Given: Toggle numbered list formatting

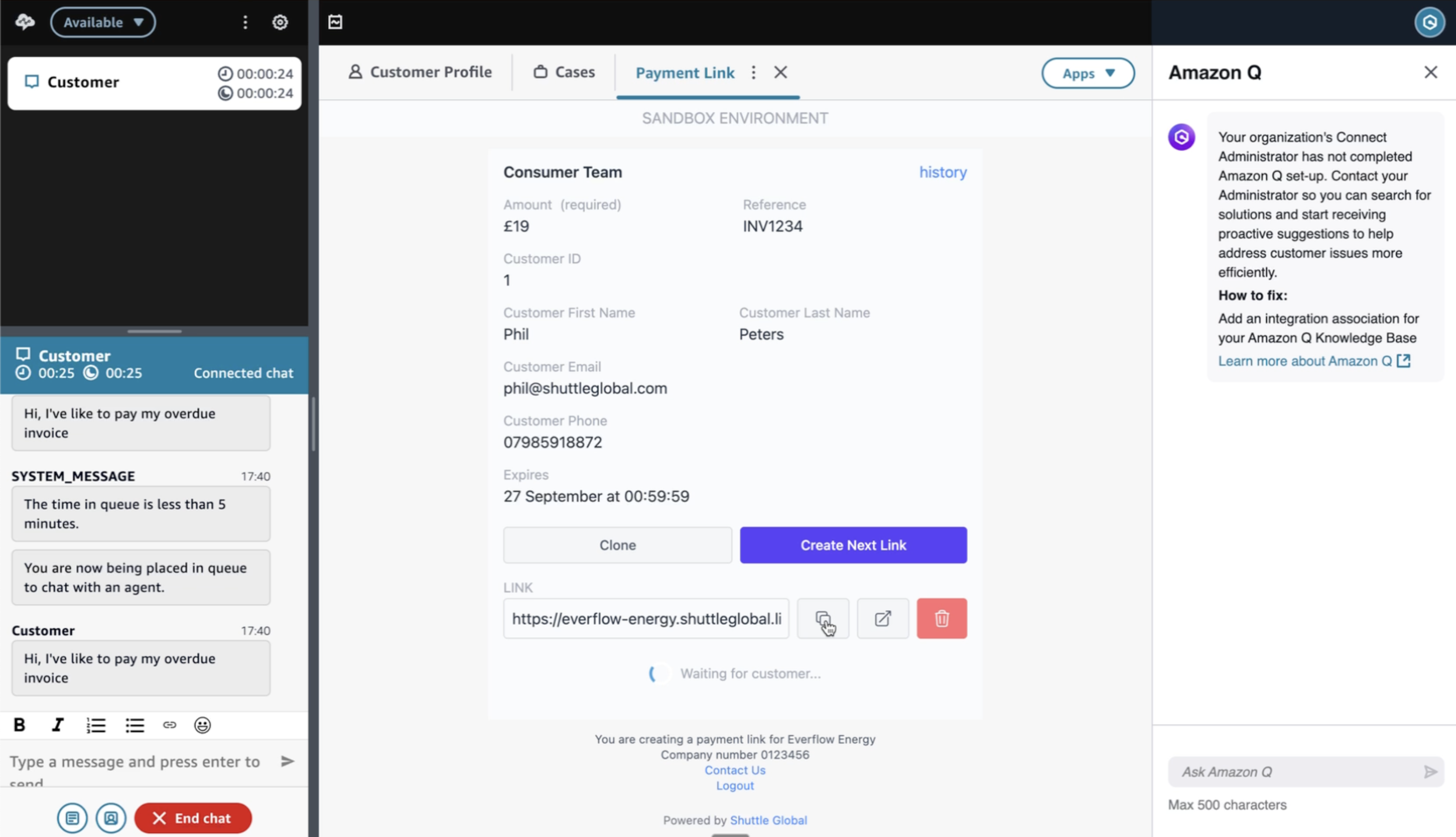Looking at the screenshot, I should click(96, 725).
